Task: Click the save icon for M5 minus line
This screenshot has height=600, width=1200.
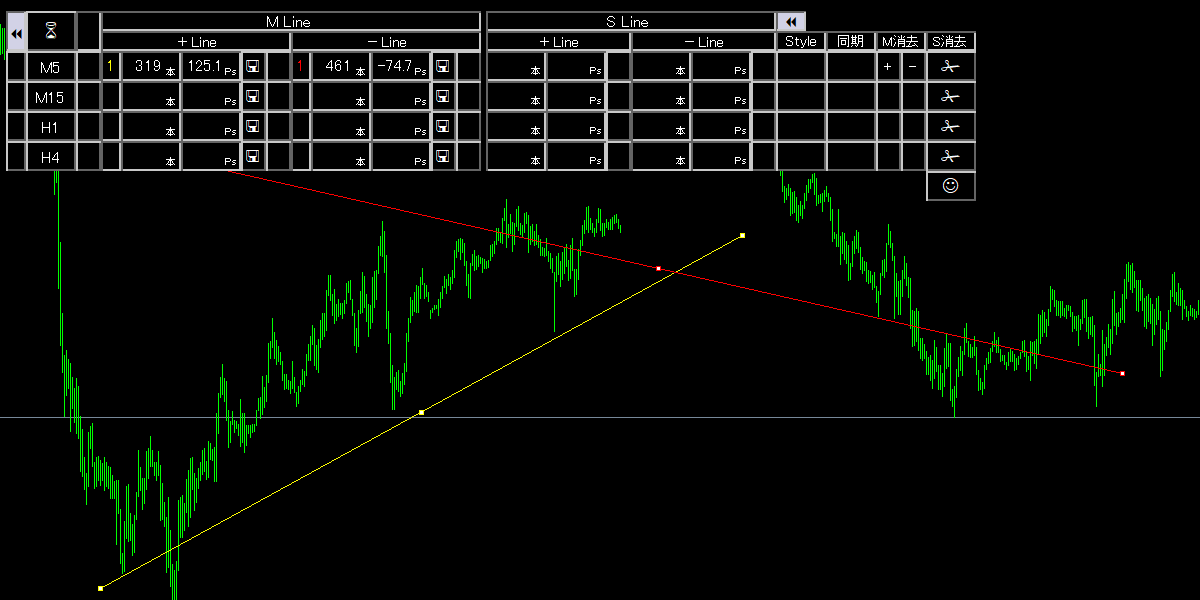Action: (442, 67)
